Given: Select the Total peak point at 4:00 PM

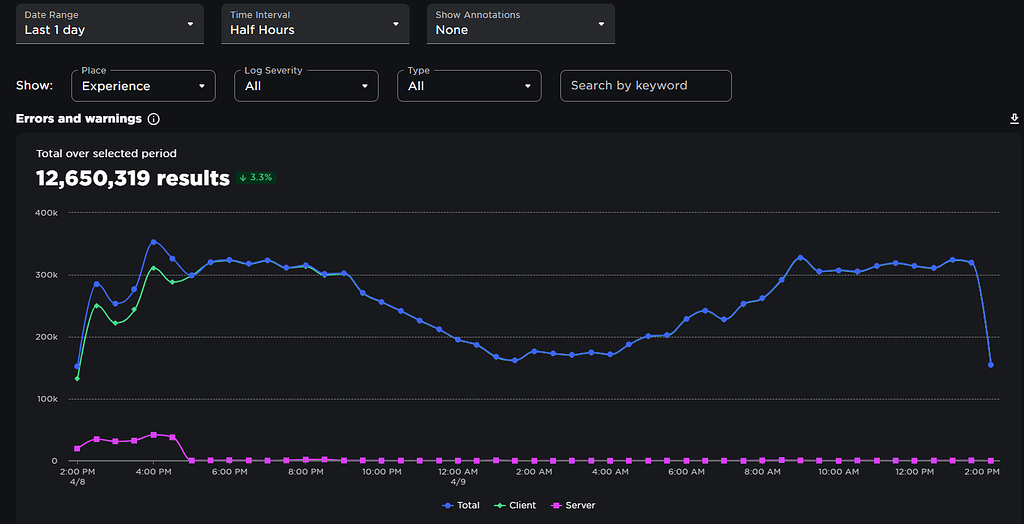Looking at the screenshot, I should tap(153, 242).
